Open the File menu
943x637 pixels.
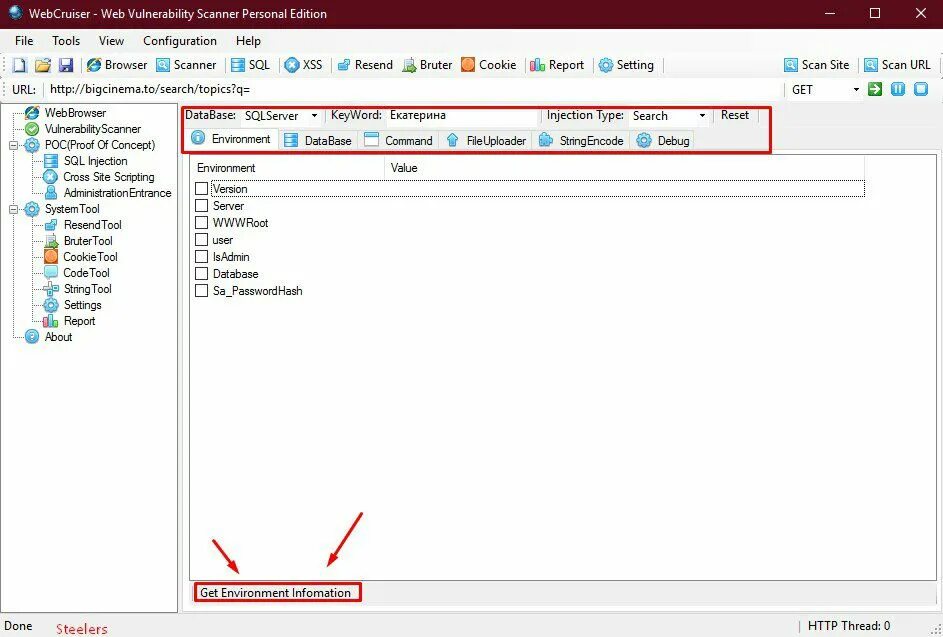[24, 41]
